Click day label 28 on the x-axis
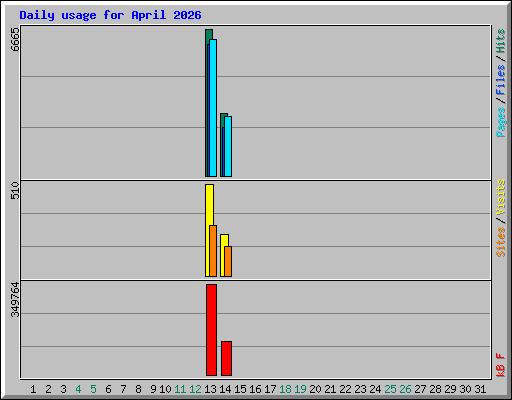 coord(435,389)
